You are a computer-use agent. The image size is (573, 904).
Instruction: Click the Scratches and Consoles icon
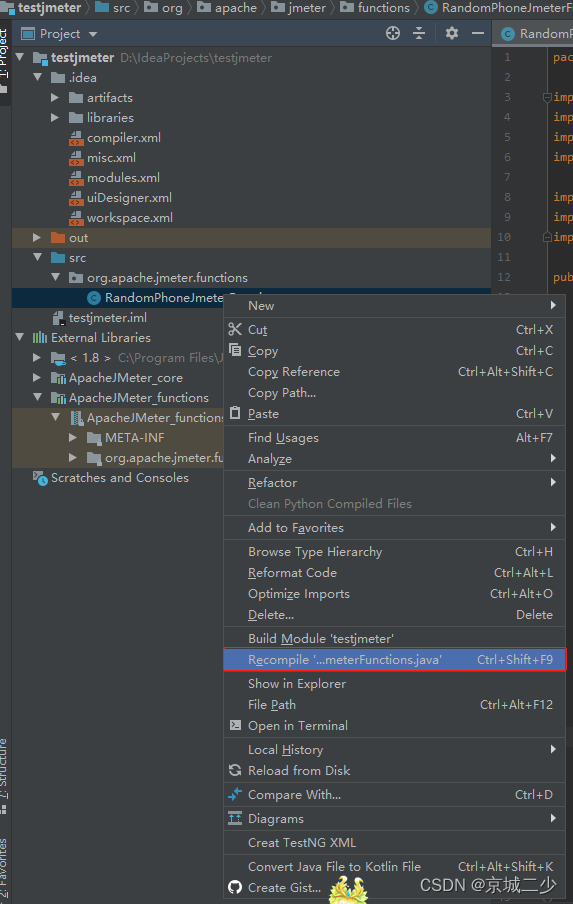tap(40, 478)
